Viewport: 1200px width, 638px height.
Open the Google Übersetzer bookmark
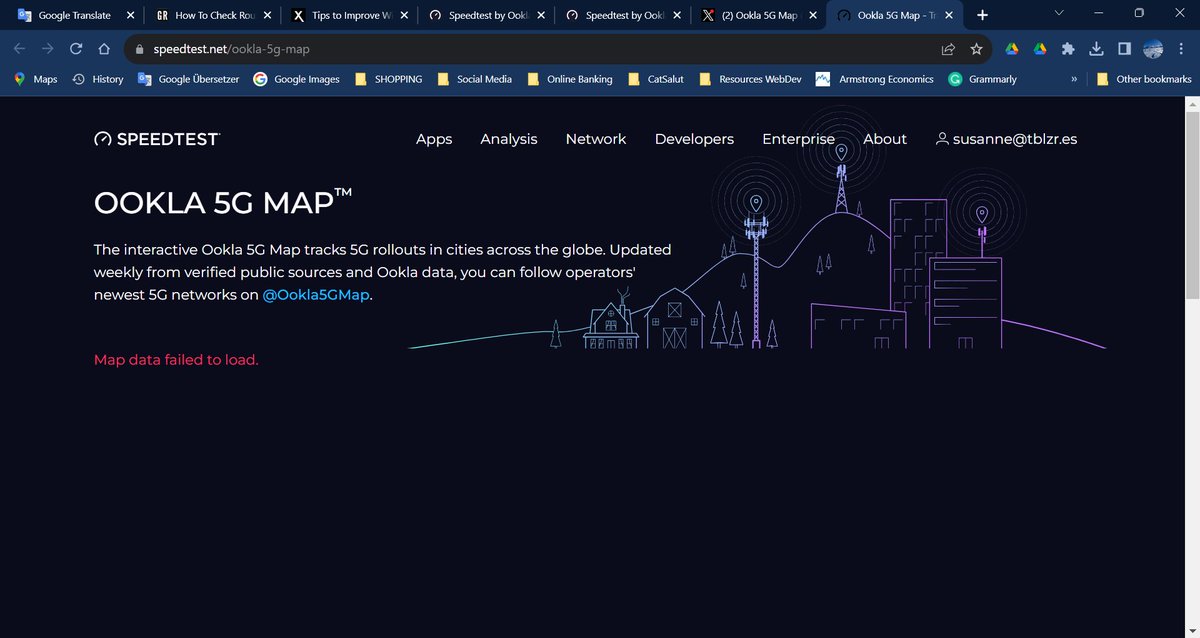tap(189, 79)
